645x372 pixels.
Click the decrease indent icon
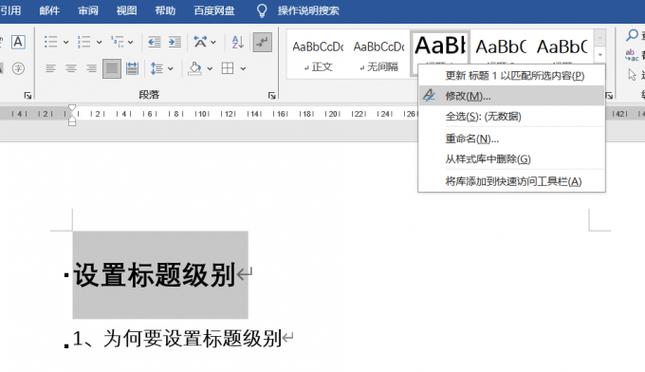154,42
